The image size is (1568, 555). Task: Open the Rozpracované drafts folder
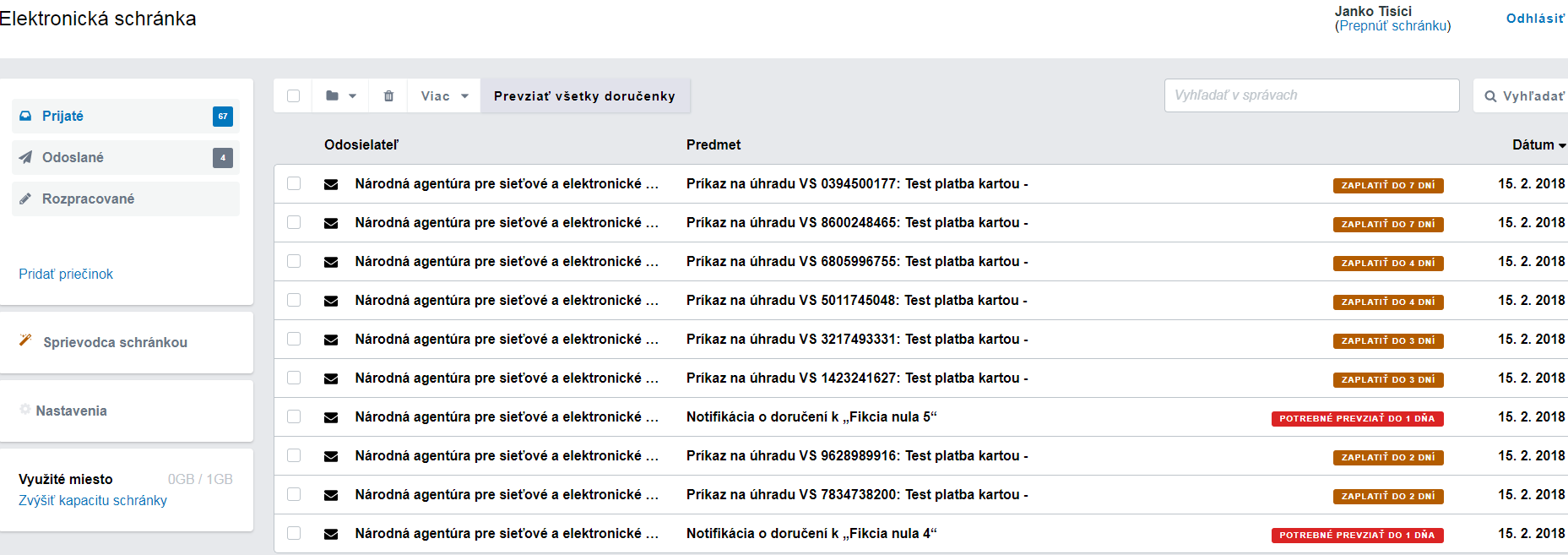pyautogui.click(x=126, y=199)
